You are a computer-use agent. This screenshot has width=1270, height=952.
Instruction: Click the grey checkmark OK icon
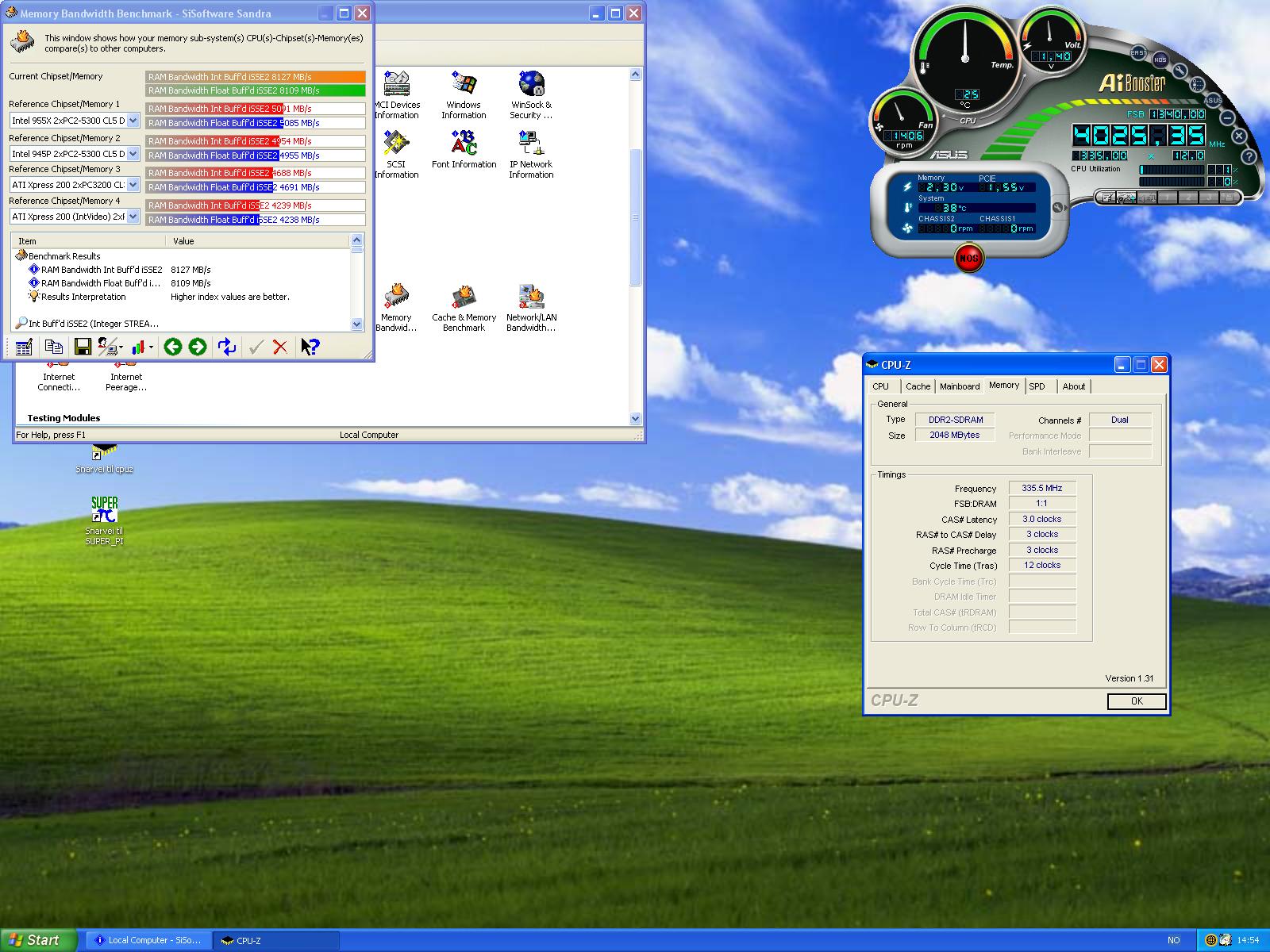(256, 347)
